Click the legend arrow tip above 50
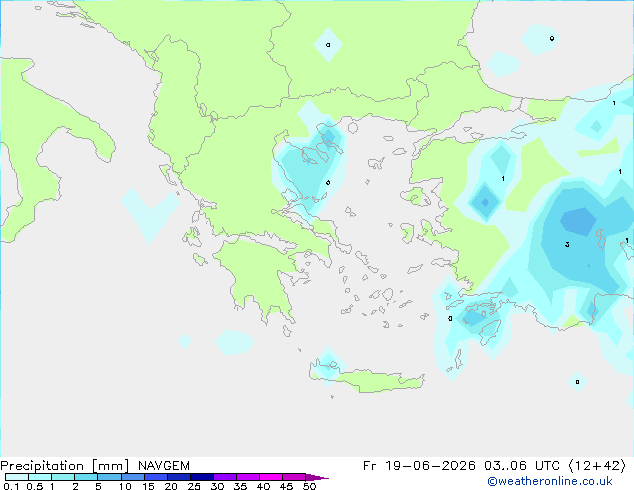Viewport: 634px width, 490px height. coord(317,477)
